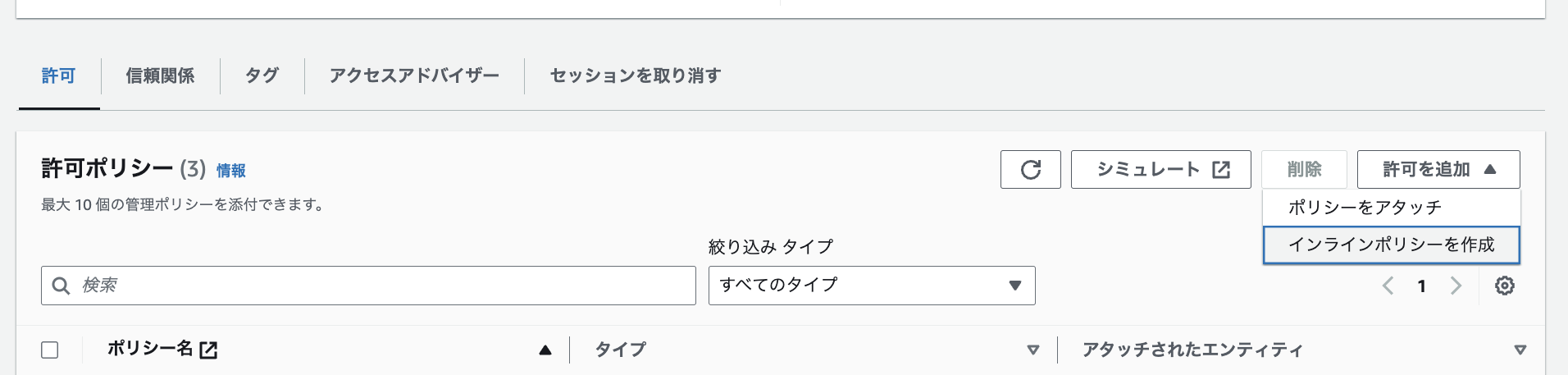The width and height of the screenshot is (1568, 375).
Task: Open the アクセスアドバイザー tab
Action: pos(414,76)
